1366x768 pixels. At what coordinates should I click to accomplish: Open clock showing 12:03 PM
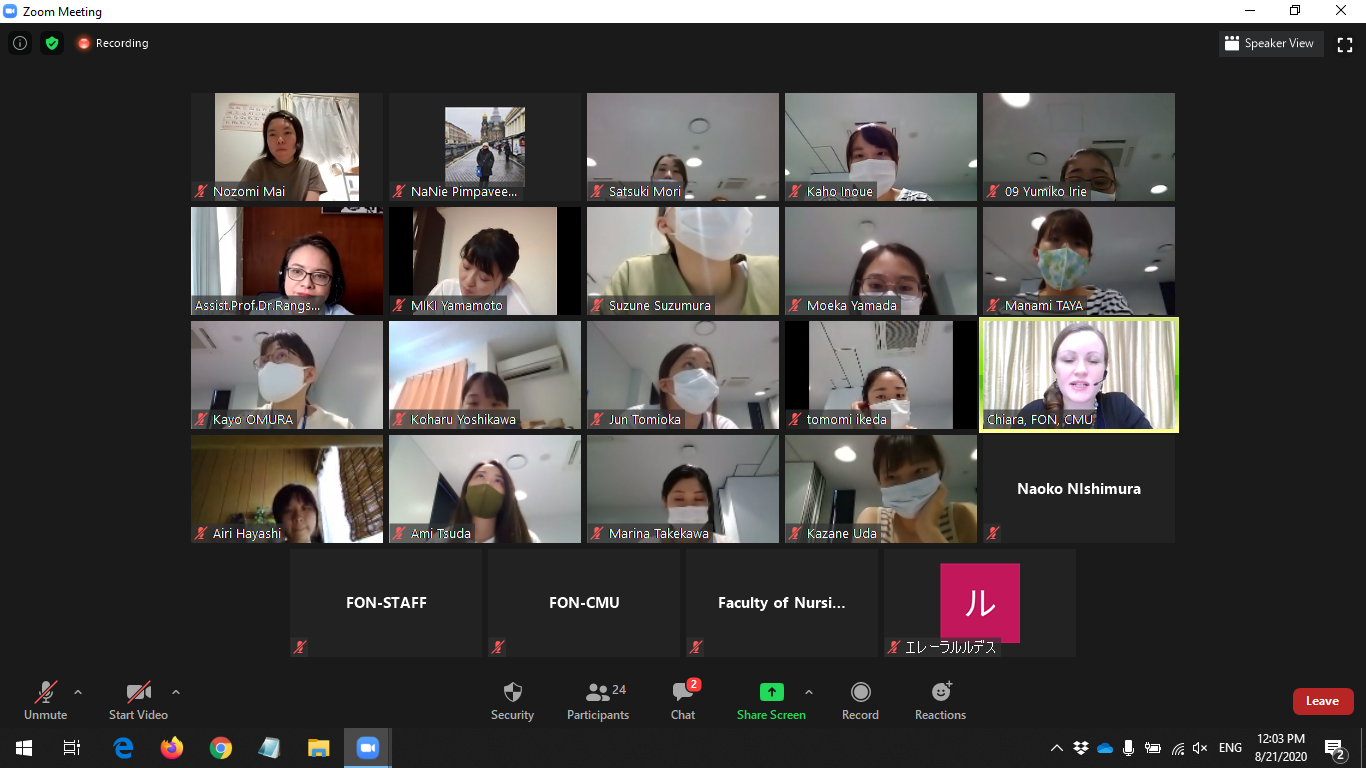coord(1281,748)
